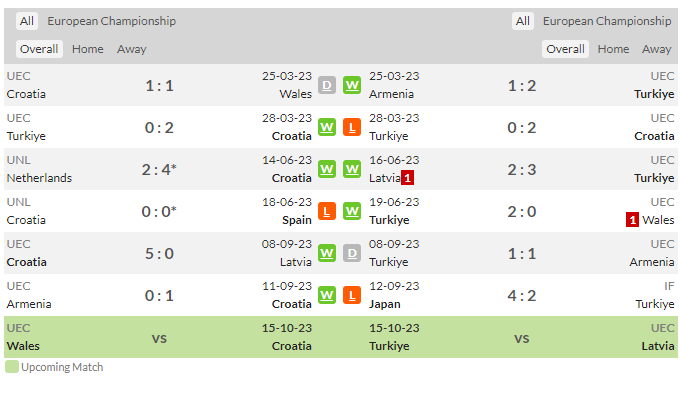Switch left table to Home matches
680x394 pixels.
88,49
